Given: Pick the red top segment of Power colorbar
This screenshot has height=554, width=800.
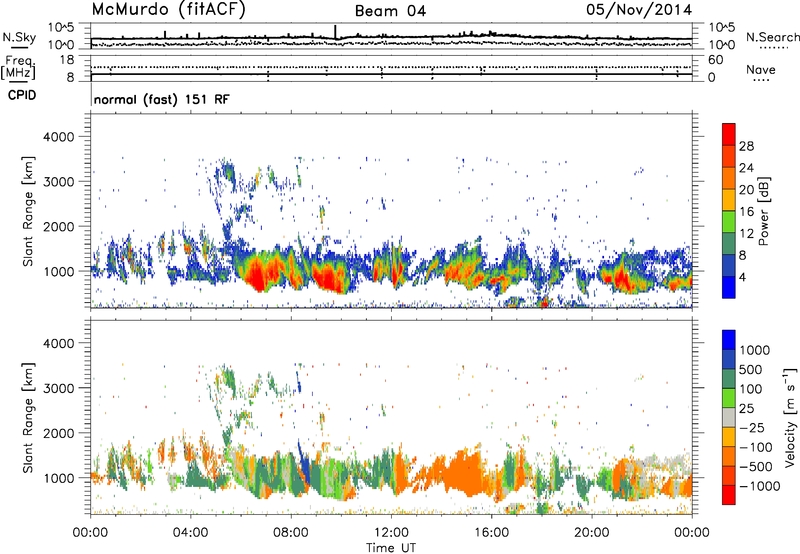Looking at the screenshot, I should click(729, 135).
